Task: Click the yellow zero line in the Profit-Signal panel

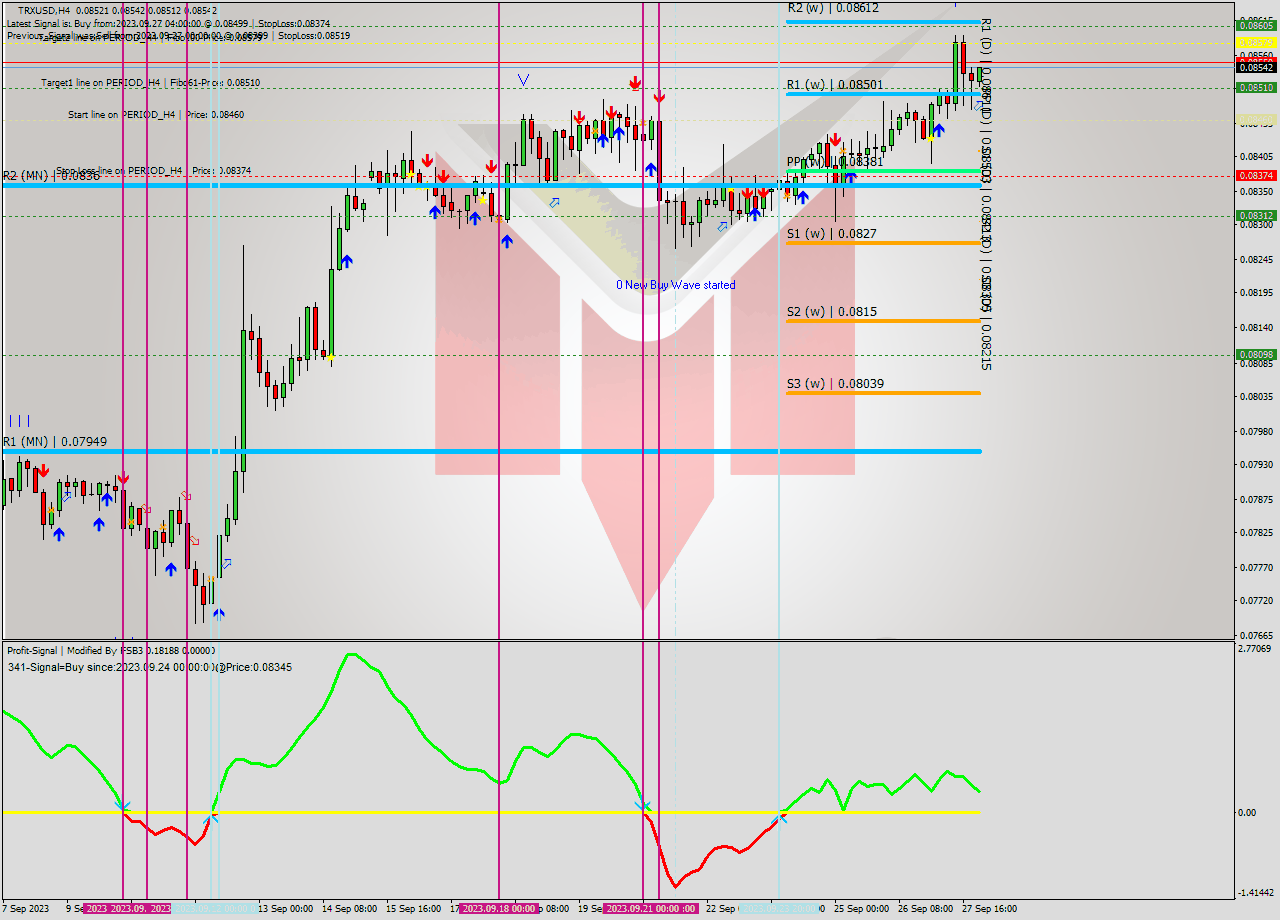Action: 400,813
